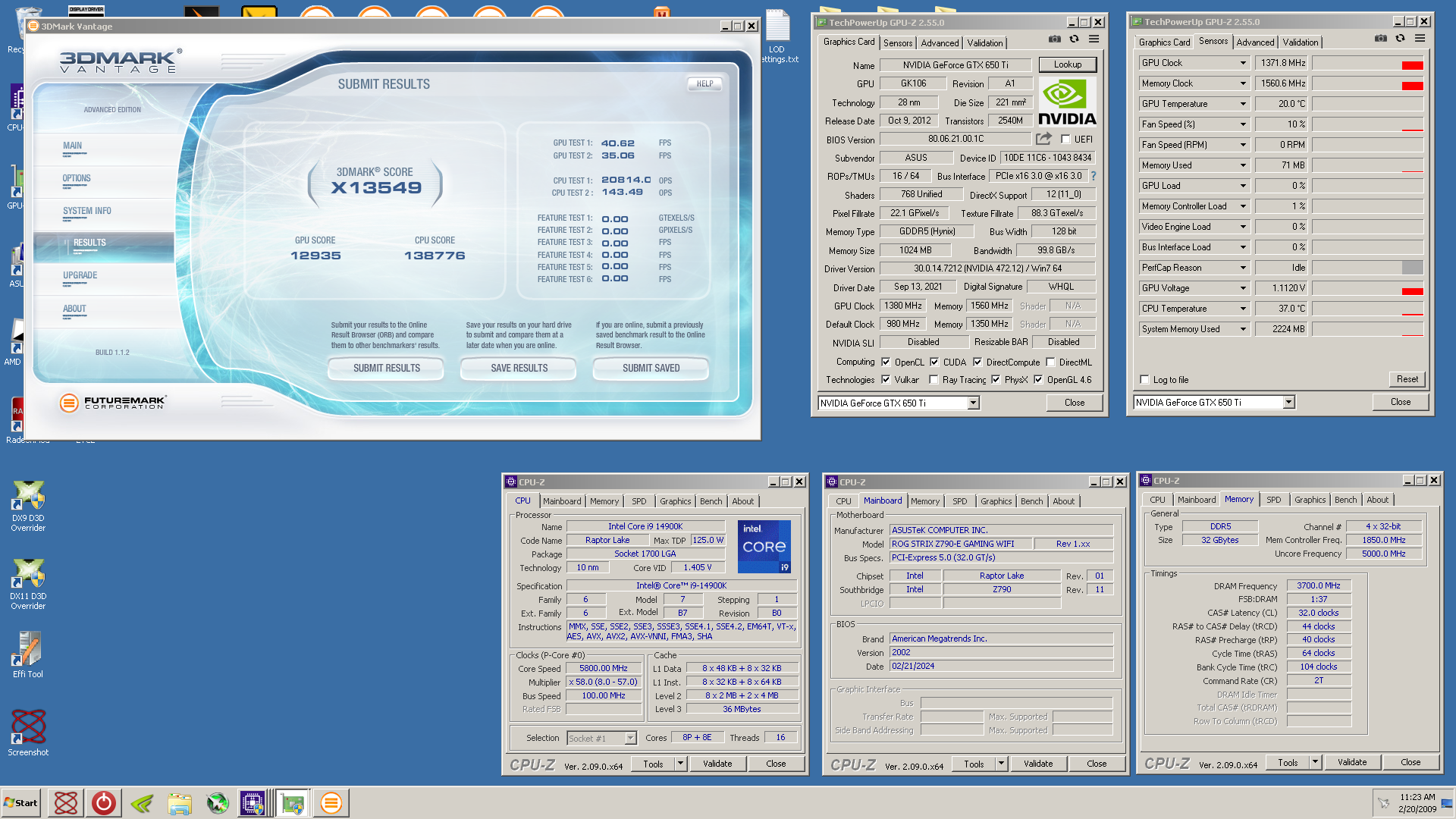The width and height of the screenshot is (1456, 819).
Task: Toggle the UEFI checkbox in GPU-Z
Action: [x=1065, y=139]
